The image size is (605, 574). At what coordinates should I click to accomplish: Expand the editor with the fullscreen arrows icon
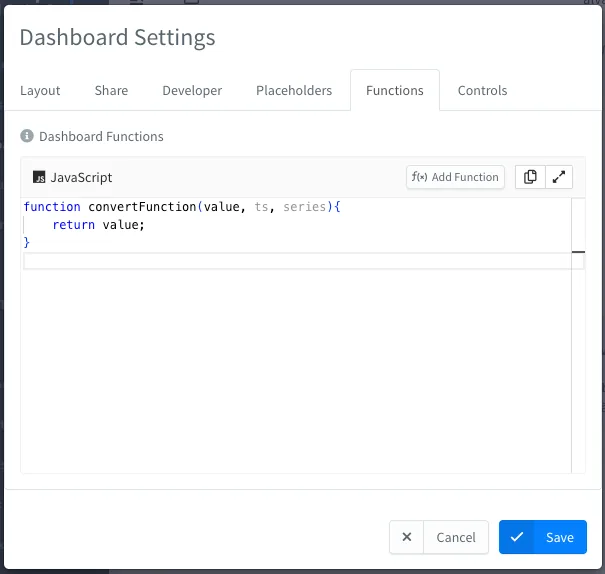(x=559, y=177)
